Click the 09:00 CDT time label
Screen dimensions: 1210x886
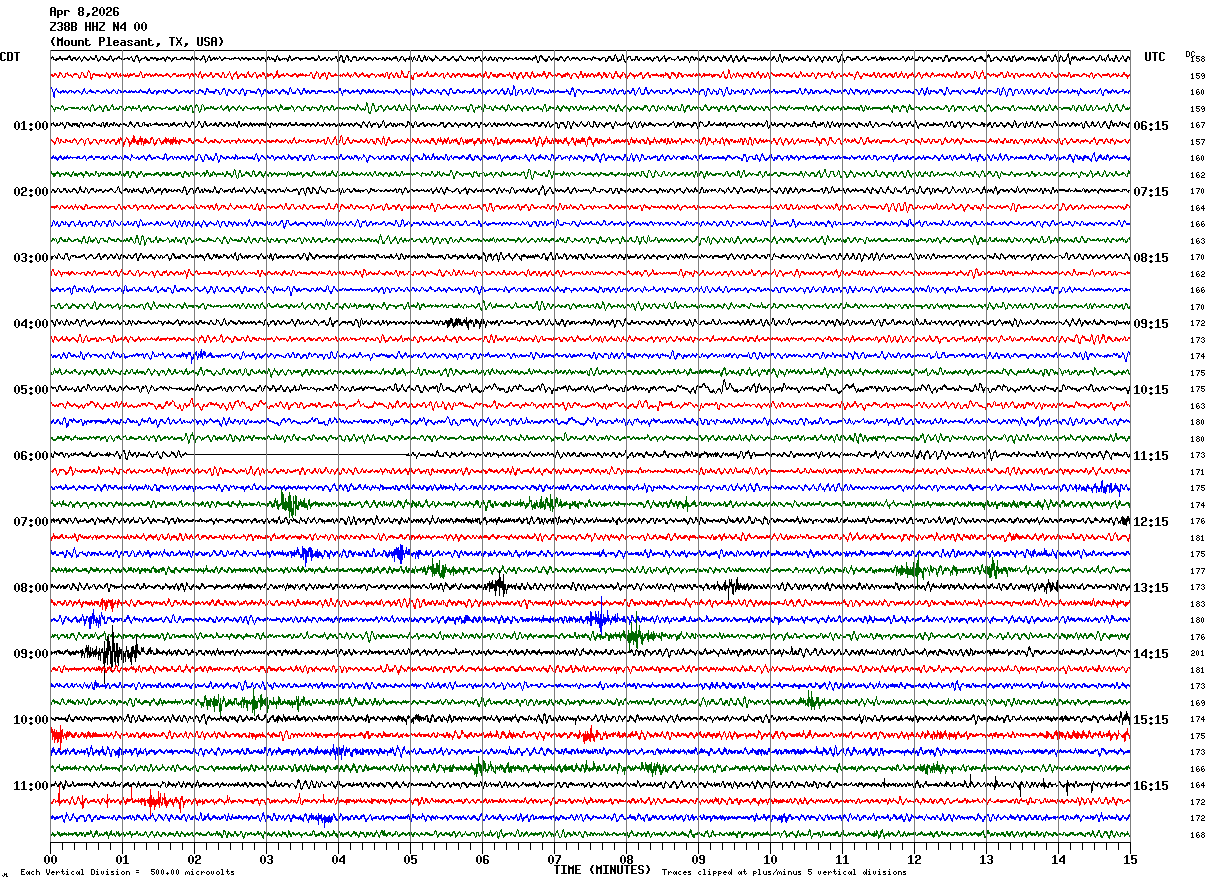[30, 654]
